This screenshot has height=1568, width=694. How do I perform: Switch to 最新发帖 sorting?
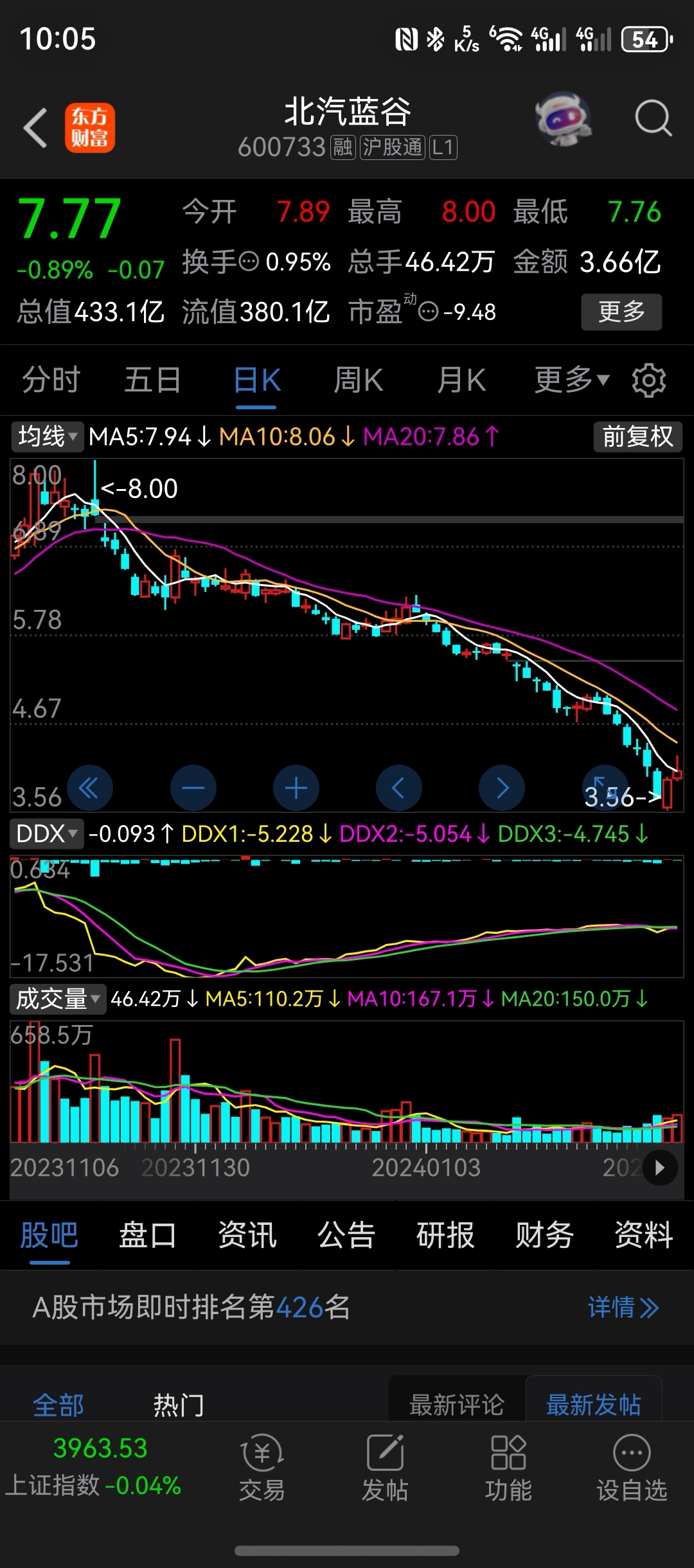click(593, 1405)
